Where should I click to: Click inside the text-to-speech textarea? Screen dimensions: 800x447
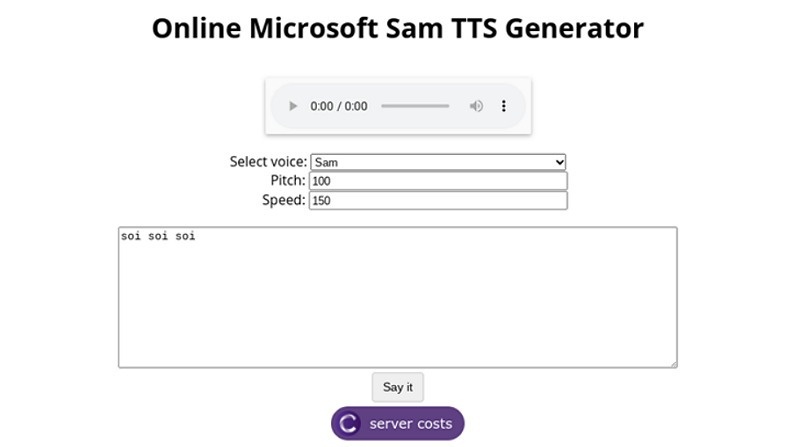coord(398,297)
